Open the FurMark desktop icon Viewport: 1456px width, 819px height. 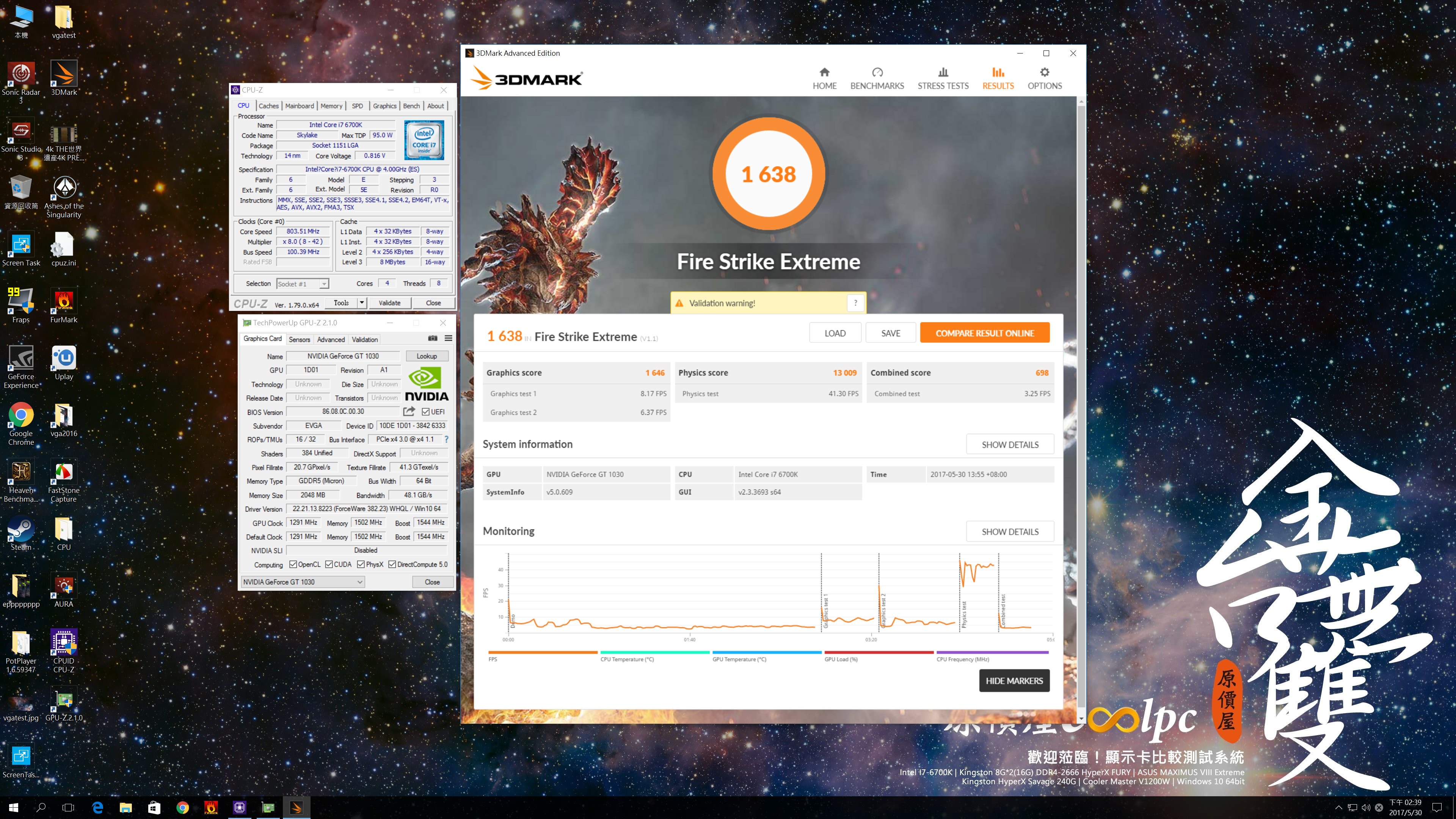click(64, 306)
